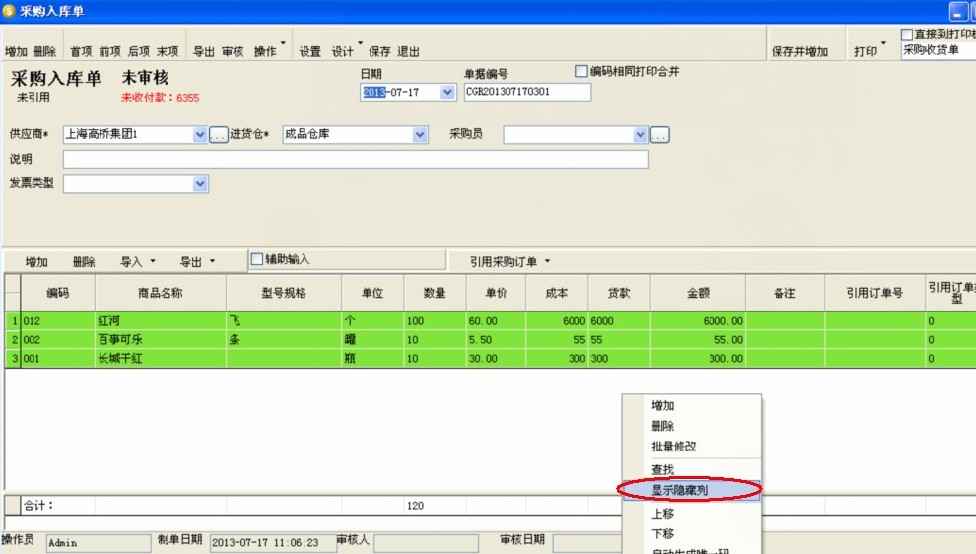Tick the 辅助输入 checkbox
Image resolution: width=976 pixels, height=554 pixels.
tap(257, 260)
